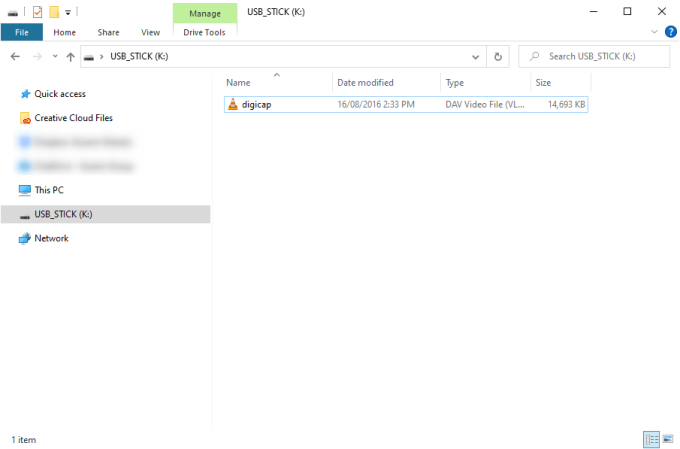Viewport: 680px width, 449px height.
Task: Click the VLC cone icon of digicap
Action: (x=233, y=104)
